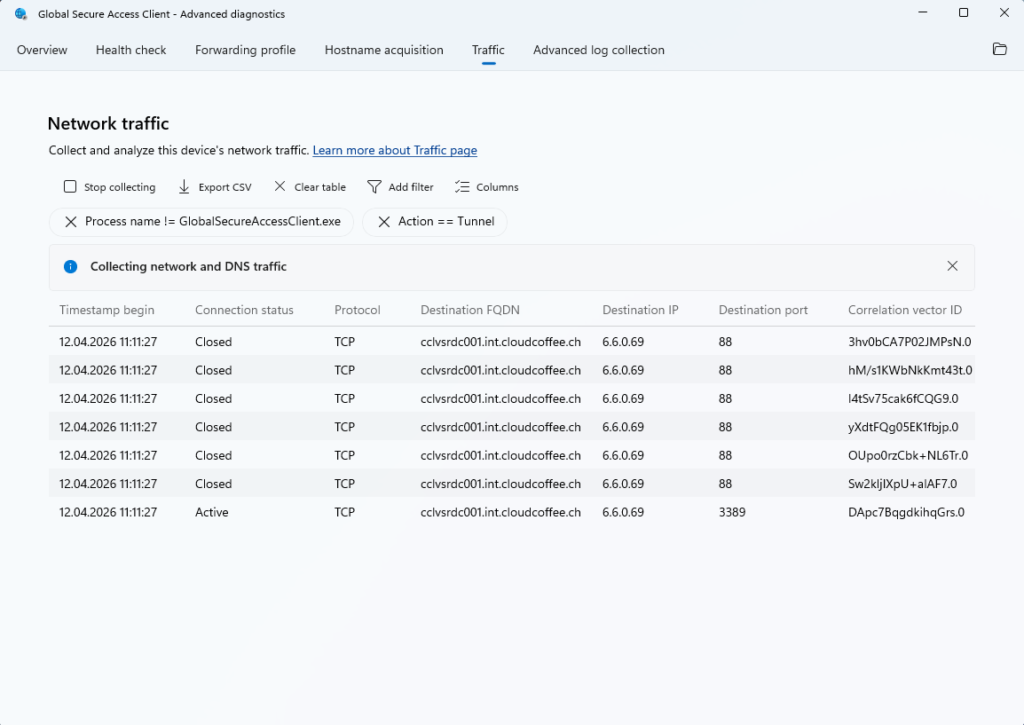Click the blue info icon in banner
This screenshot has height=725, width=1024.
point(71,266)
